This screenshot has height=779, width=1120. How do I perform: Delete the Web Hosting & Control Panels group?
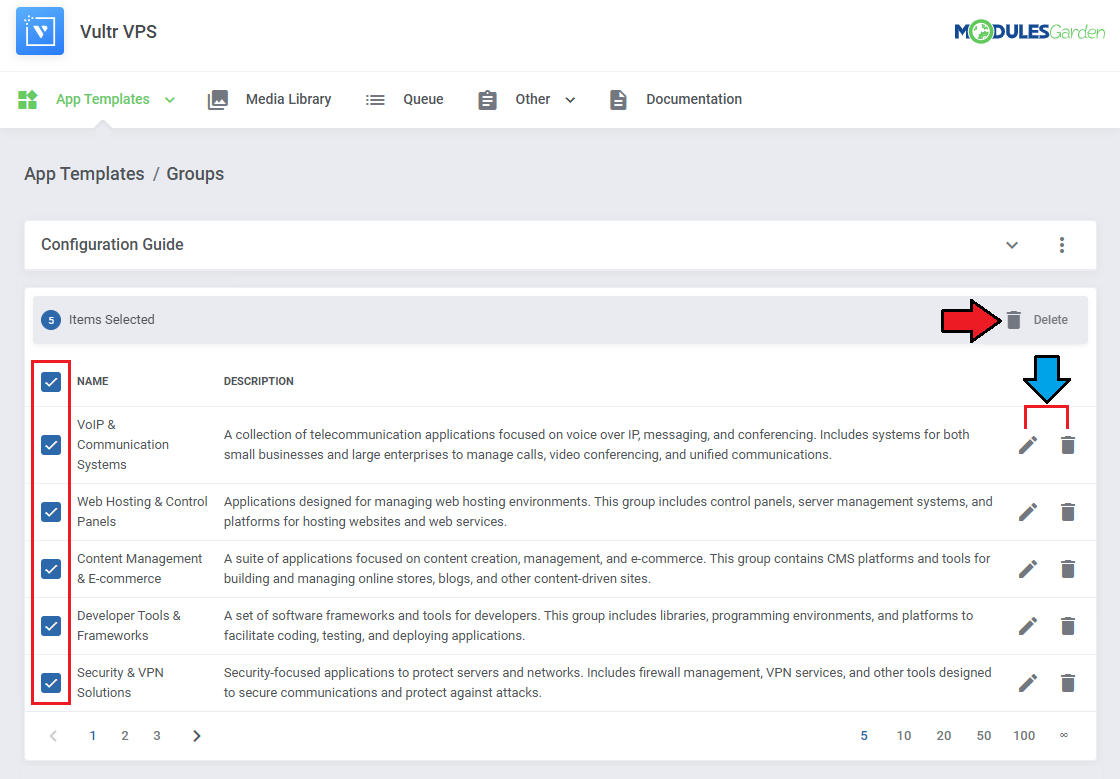1068,512
